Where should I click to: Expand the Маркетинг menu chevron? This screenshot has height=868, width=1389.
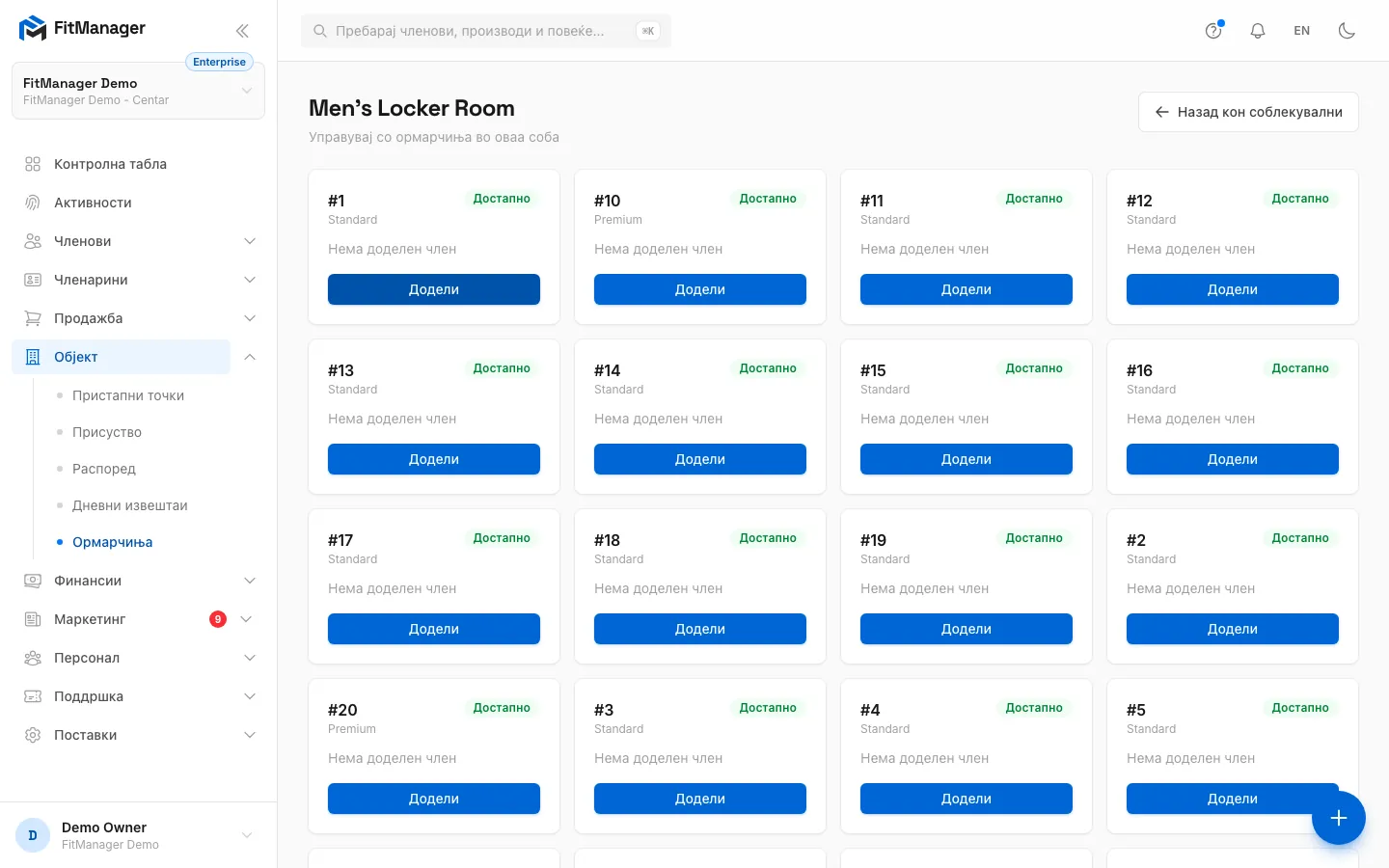246,619
